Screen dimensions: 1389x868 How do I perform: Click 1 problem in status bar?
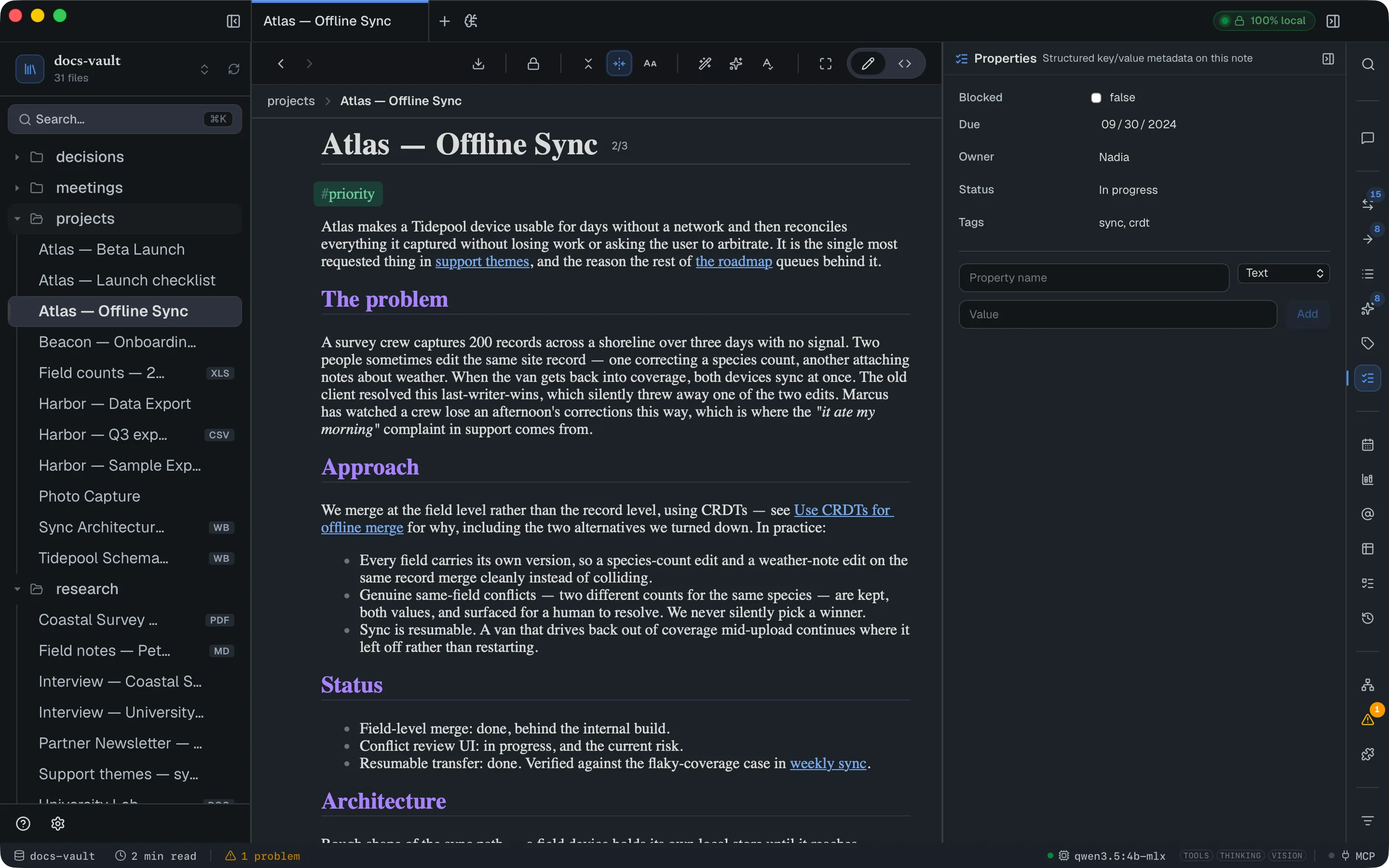pos(262,855)
